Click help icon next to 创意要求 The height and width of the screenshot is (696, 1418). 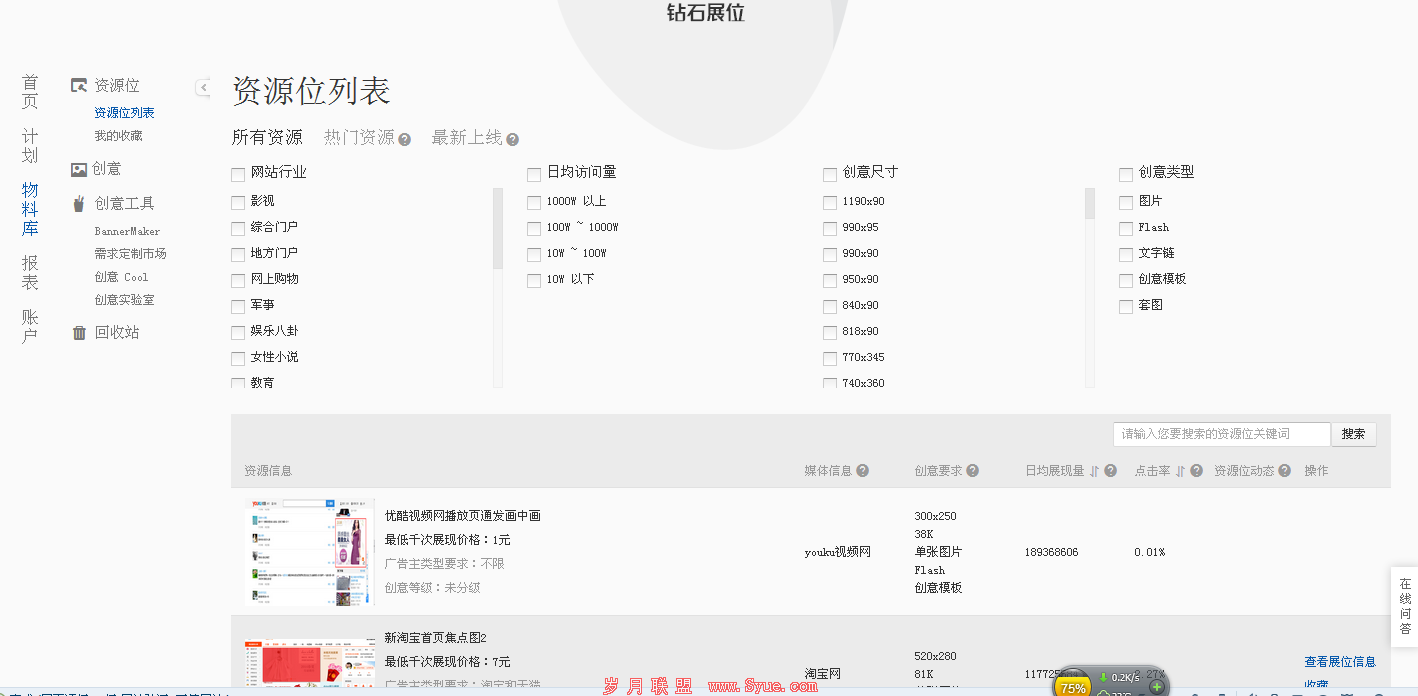[972, 471]
